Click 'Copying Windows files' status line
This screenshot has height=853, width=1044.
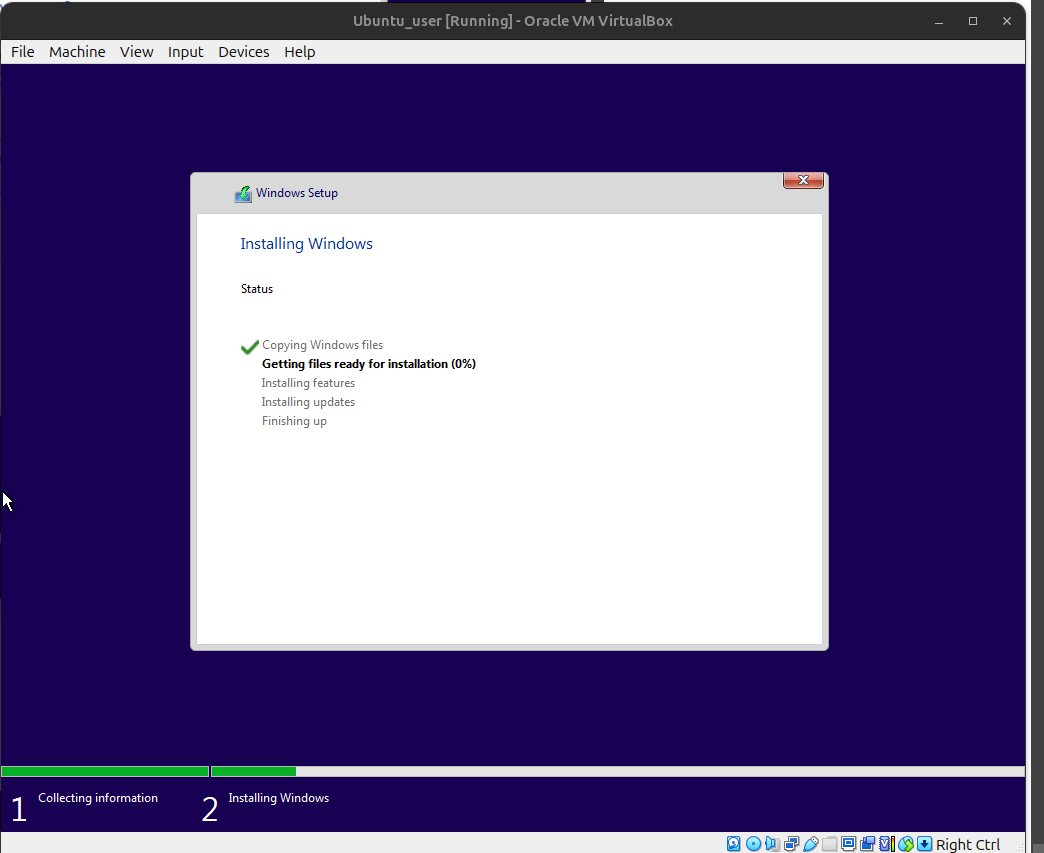pos(322,345)
